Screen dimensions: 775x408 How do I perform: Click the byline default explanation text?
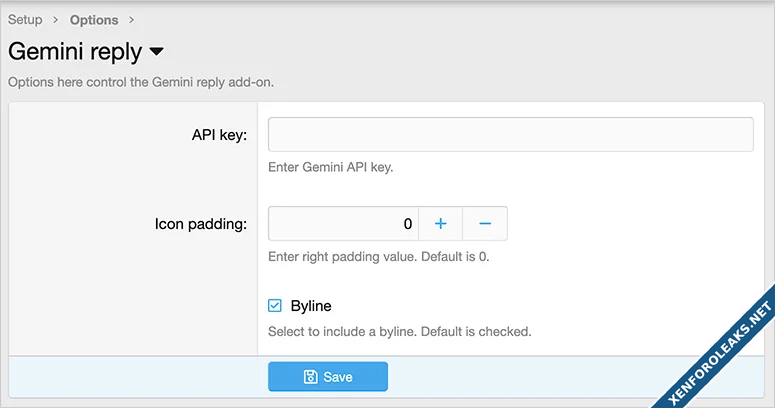(399, 331)
